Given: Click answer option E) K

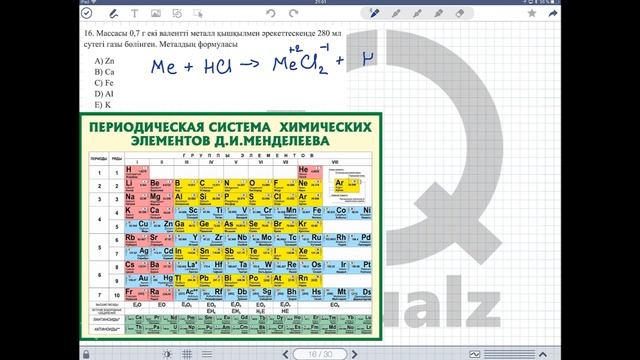Looking at the screenshot, I should 102,105.
